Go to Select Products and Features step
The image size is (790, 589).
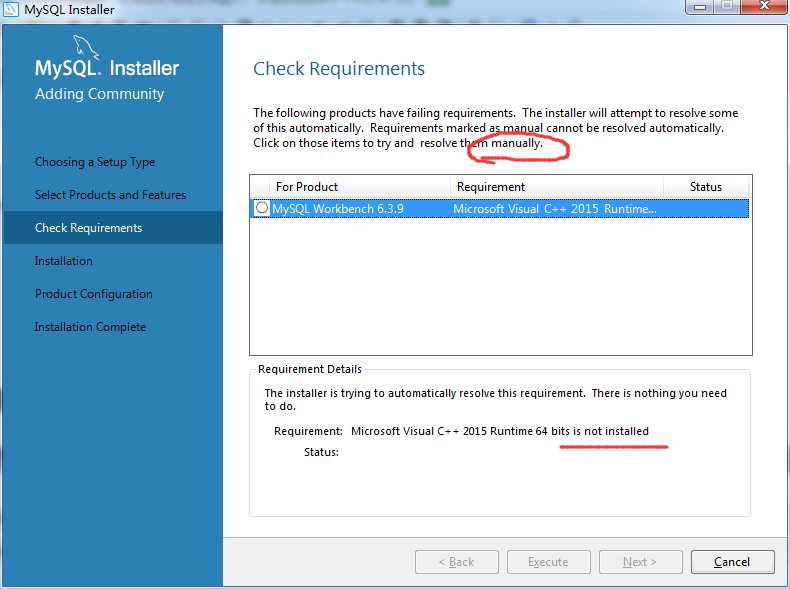point(110,194)
